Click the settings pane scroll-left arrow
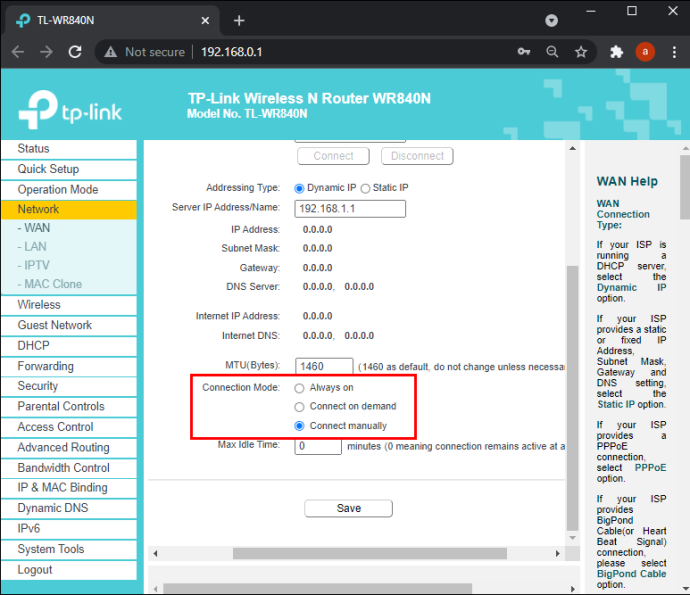 155,554
